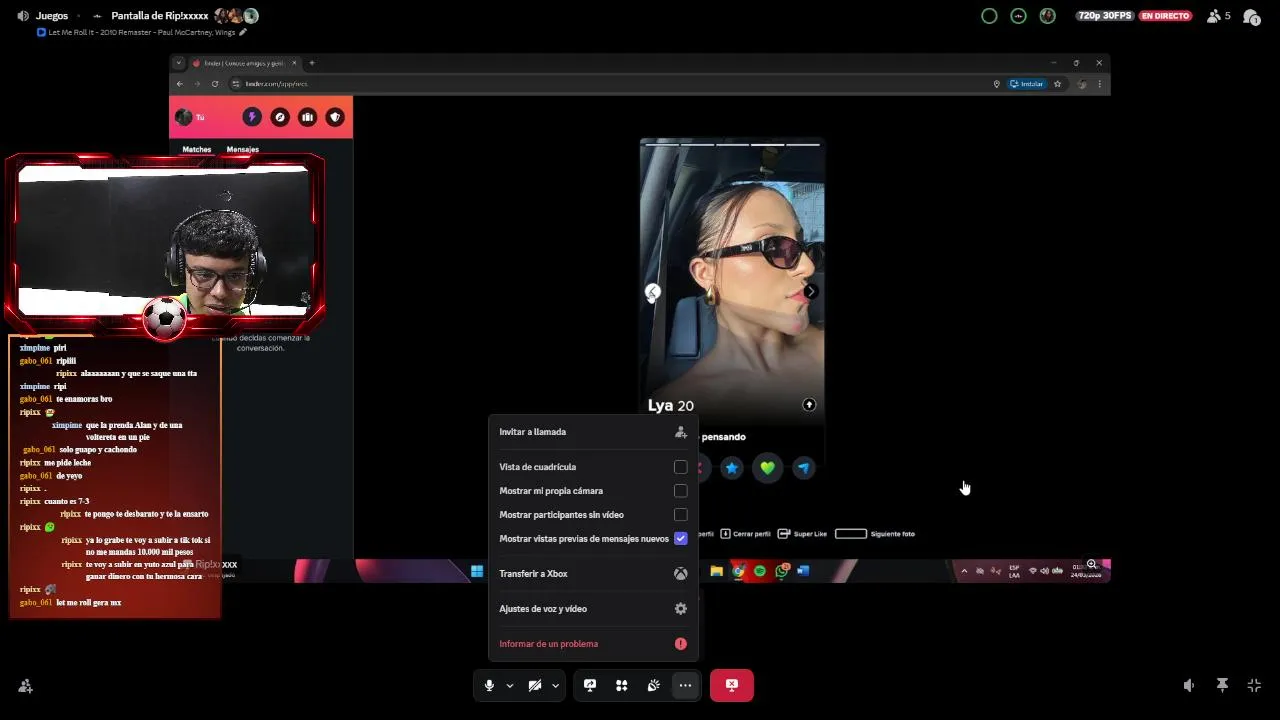This screenshot has width=1280, height=720.
Task: Go to previous photo on Lya's card
Action: tap(652, 292)
